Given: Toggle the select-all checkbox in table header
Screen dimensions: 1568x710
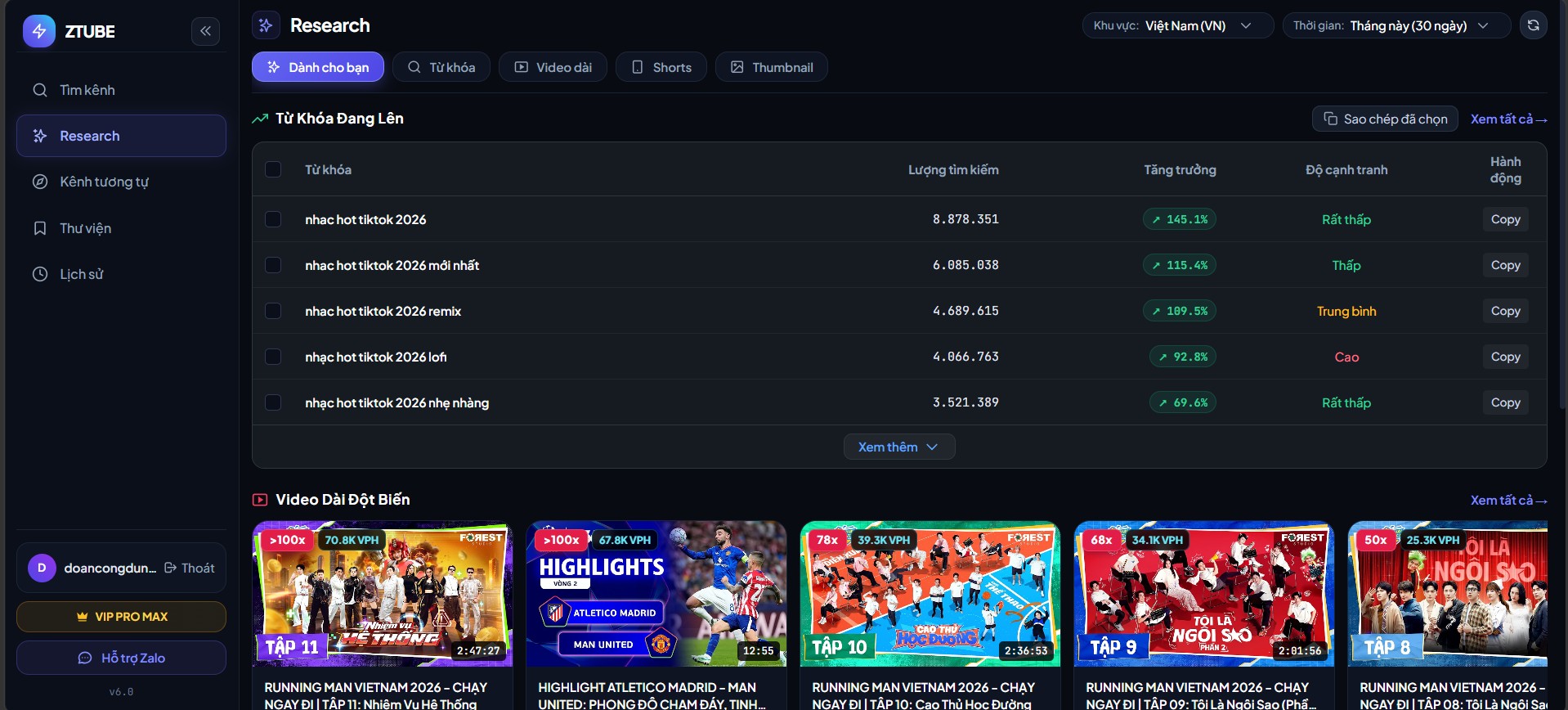Looking at the screenshot, I should (273, 169).
